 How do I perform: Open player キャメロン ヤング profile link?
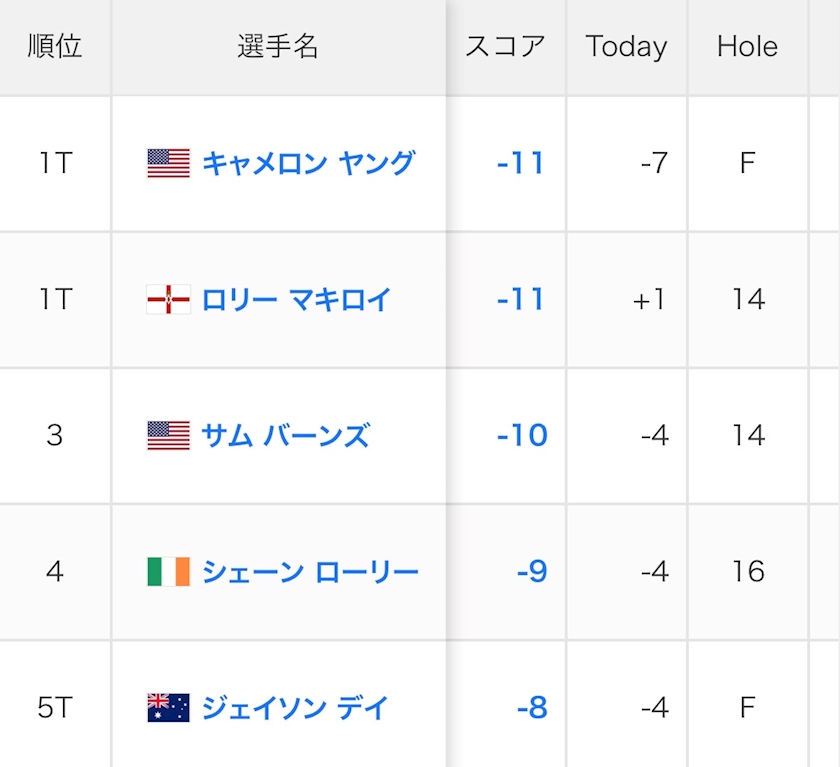[308, 163]
